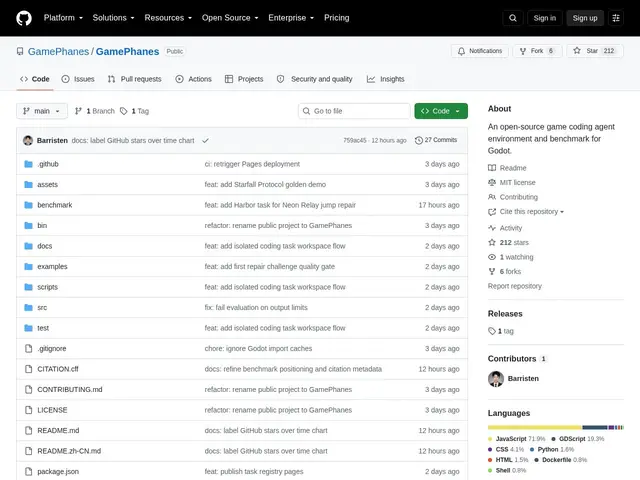Image resolution: width=640 pixels, height=480 pixels.
Task: Switch to the Actions tab
Action: (193, 79)
